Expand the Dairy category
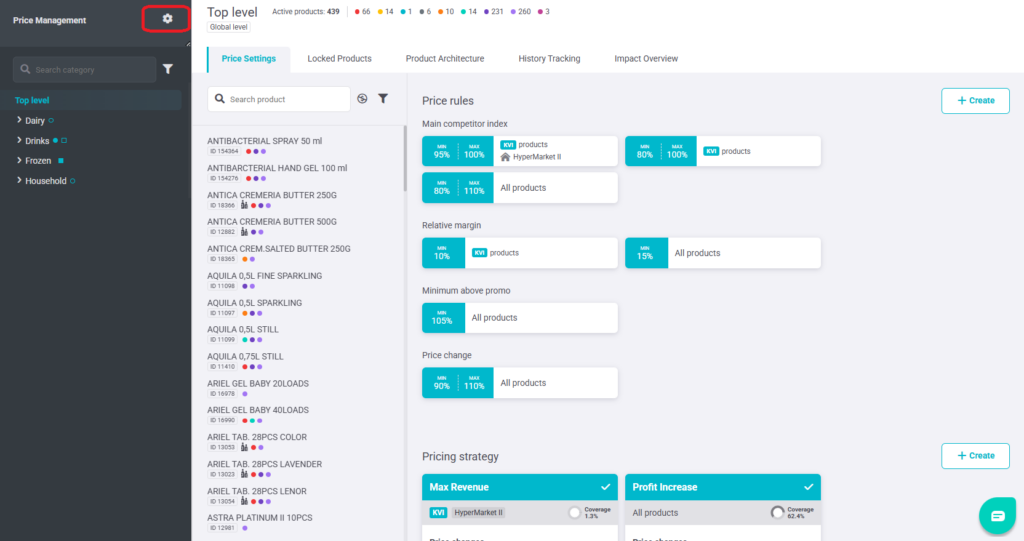 (x=19, y=120)
